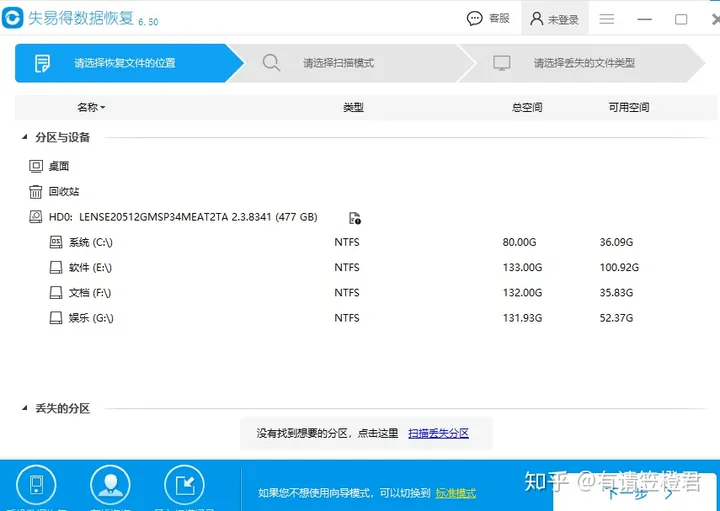This screenshot has width=720, height=511.
Task: Select the 回收站 recycle bin location
Action: [x=63, y=191]
